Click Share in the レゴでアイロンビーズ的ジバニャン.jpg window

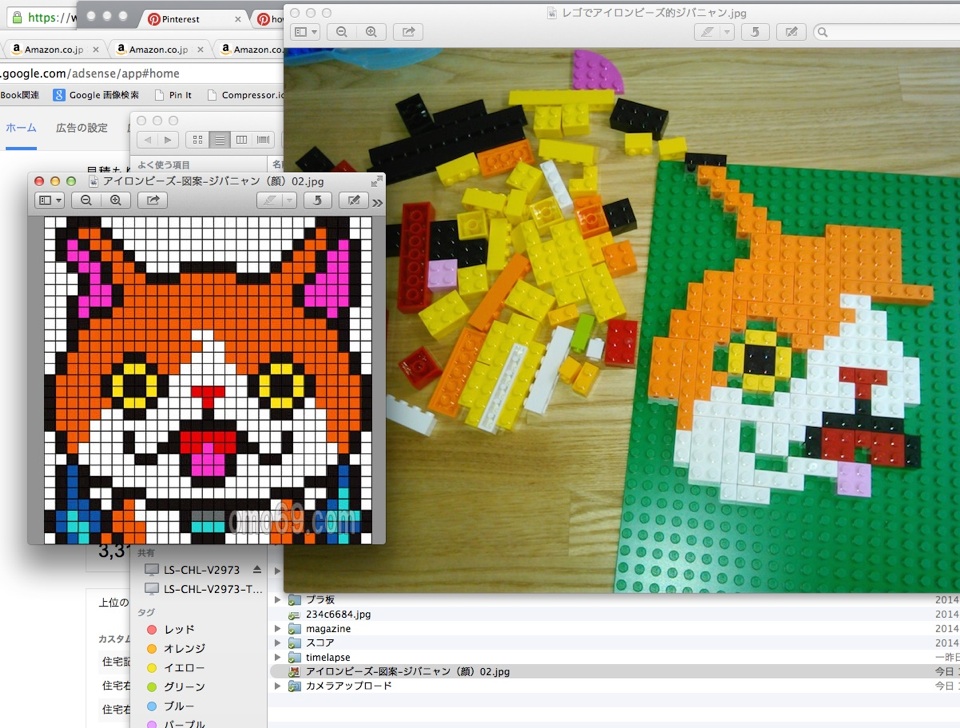pyautogui.click(x=408, y=32)
